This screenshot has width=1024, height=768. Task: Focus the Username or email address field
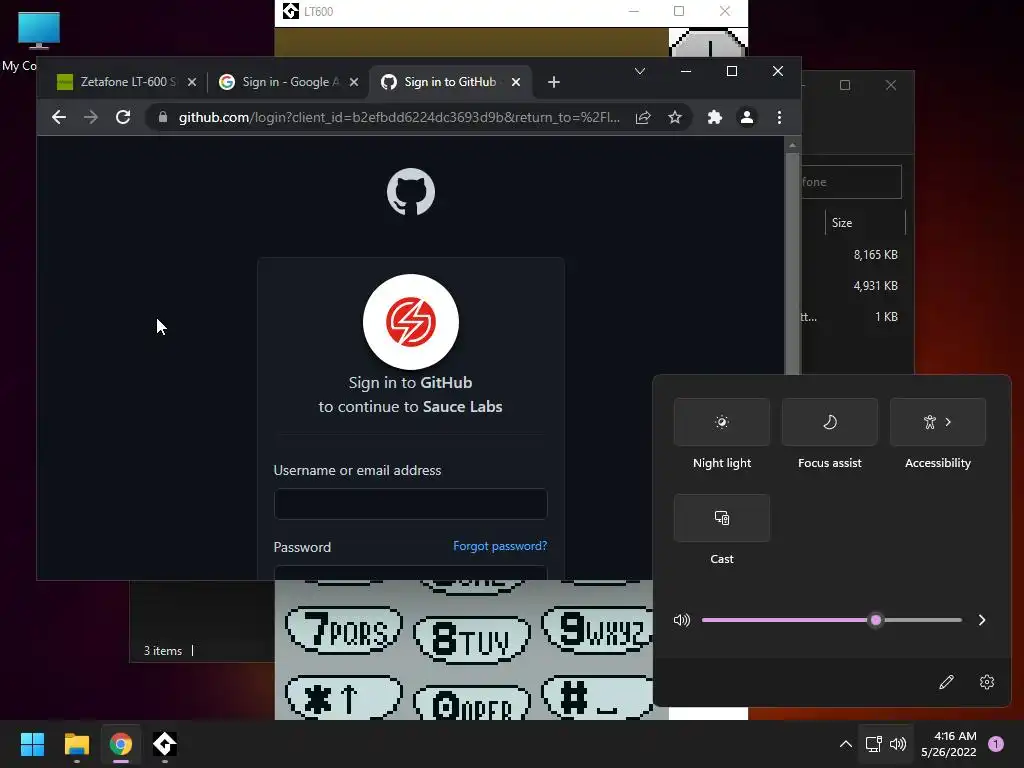(411, 504)
